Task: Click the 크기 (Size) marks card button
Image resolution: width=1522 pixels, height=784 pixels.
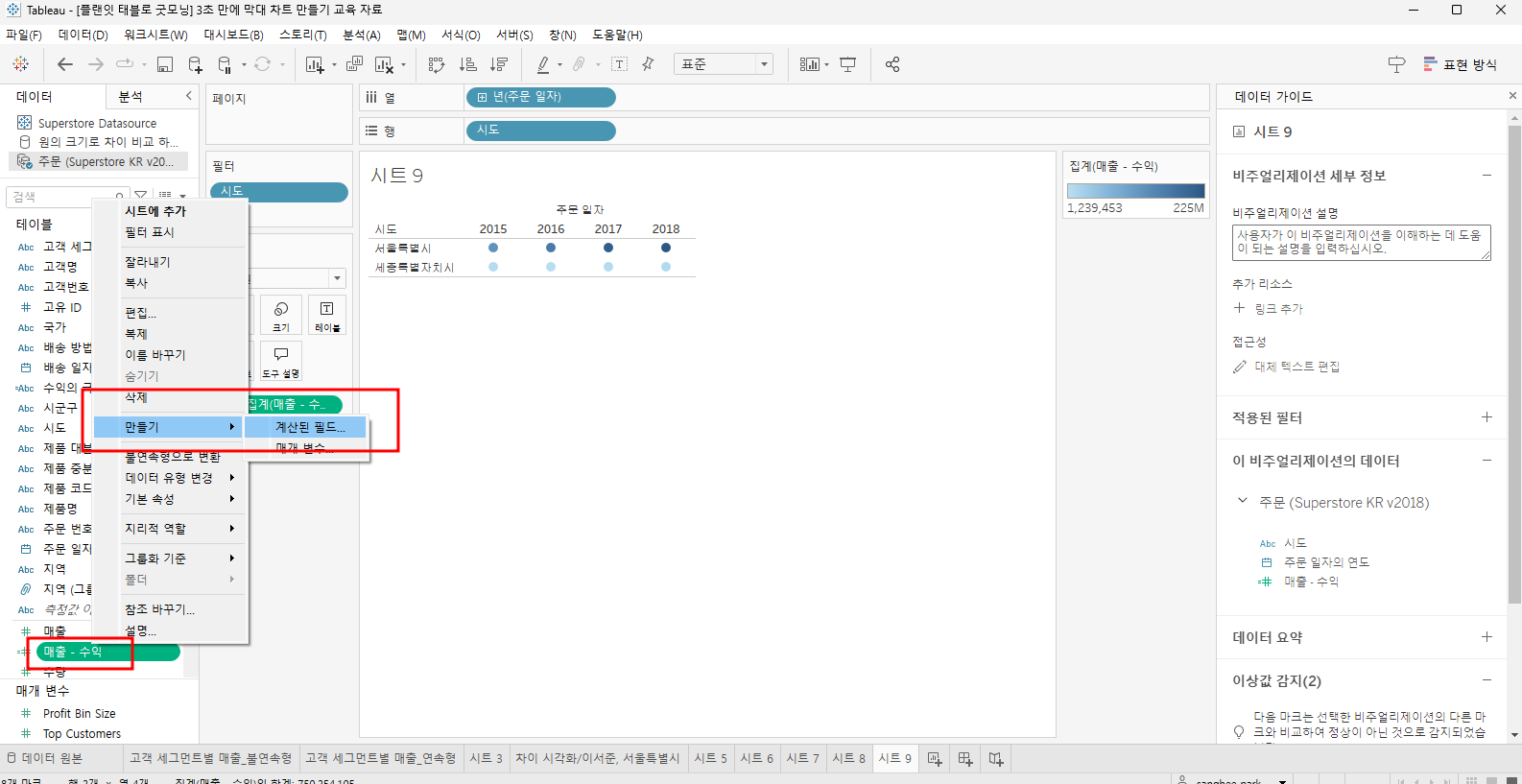Action: pos(281,315)
